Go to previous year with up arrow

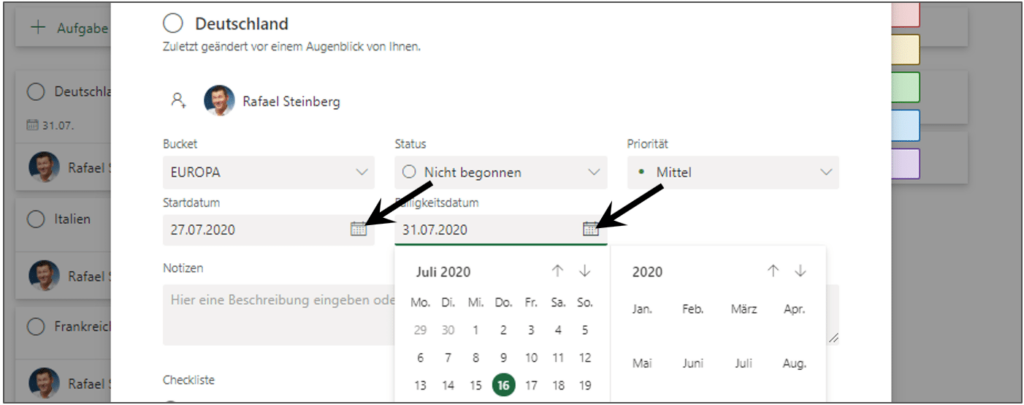773,271
